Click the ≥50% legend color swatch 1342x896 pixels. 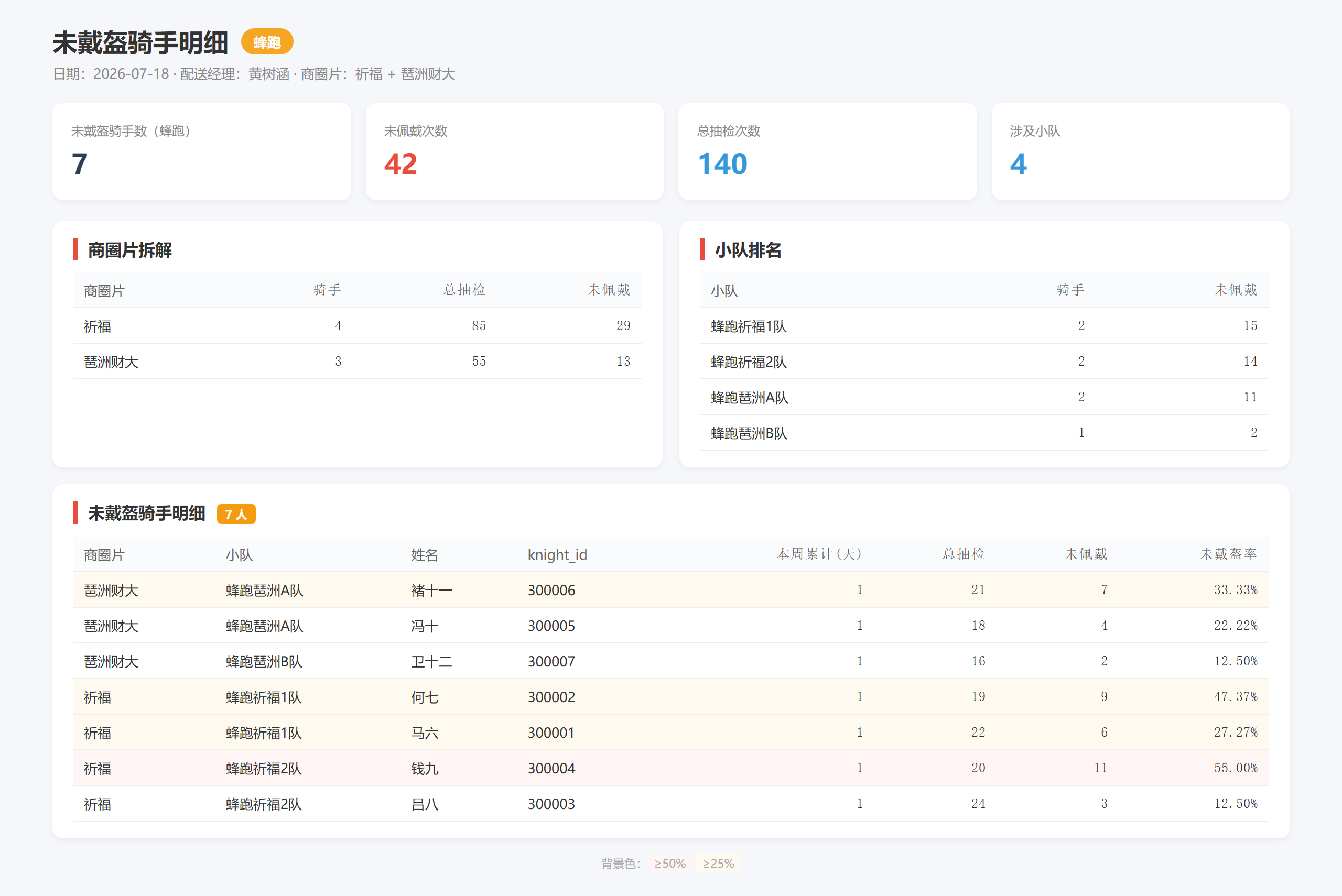(x=670, y=863)
